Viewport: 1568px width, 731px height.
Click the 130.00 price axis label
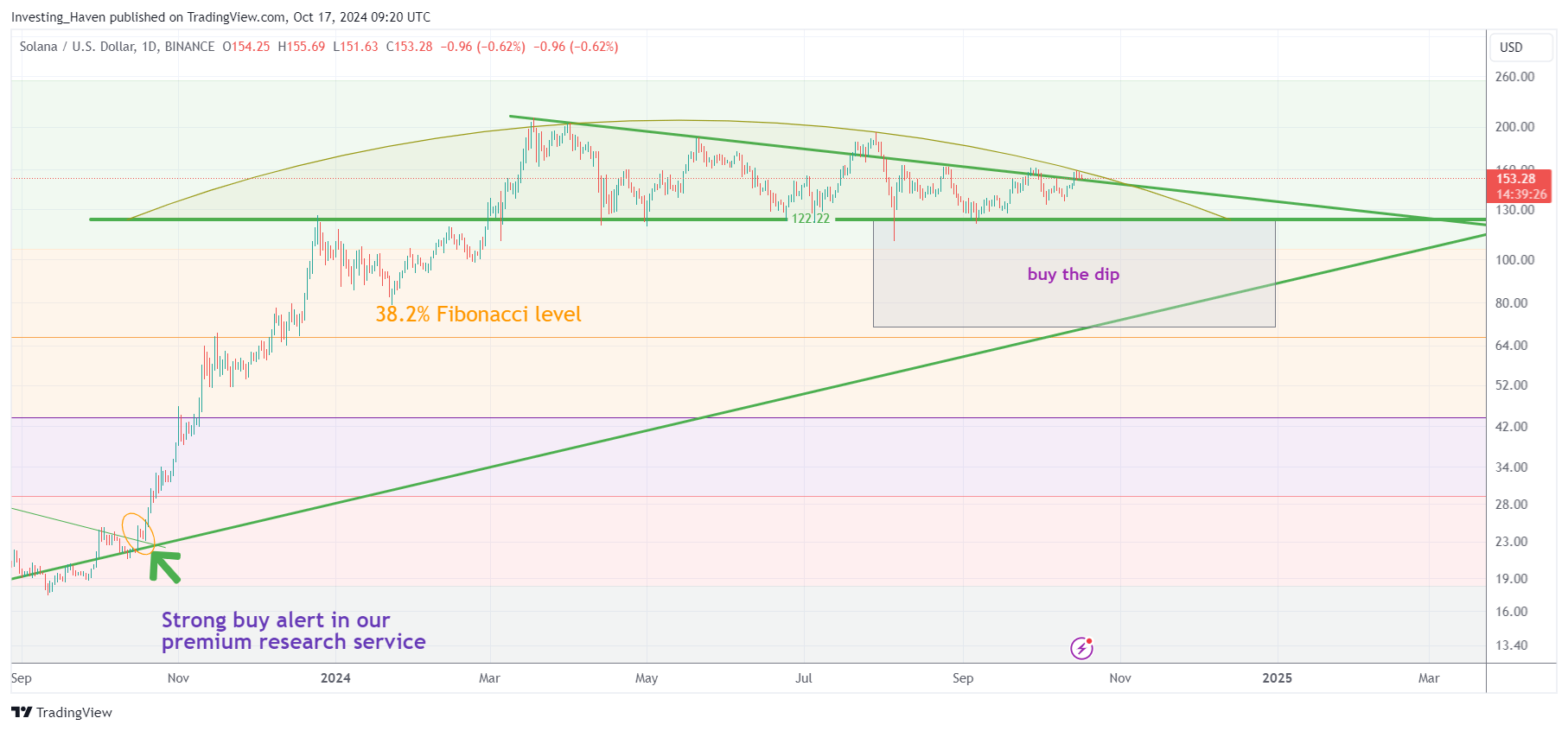pos(1514,210)
